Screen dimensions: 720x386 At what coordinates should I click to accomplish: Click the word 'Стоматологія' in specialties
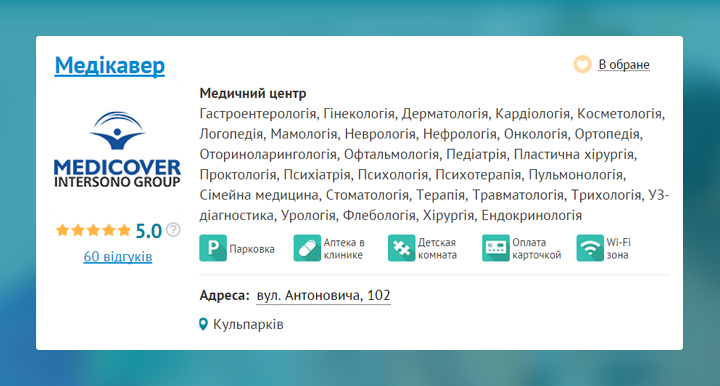click(x=367, y=195)
